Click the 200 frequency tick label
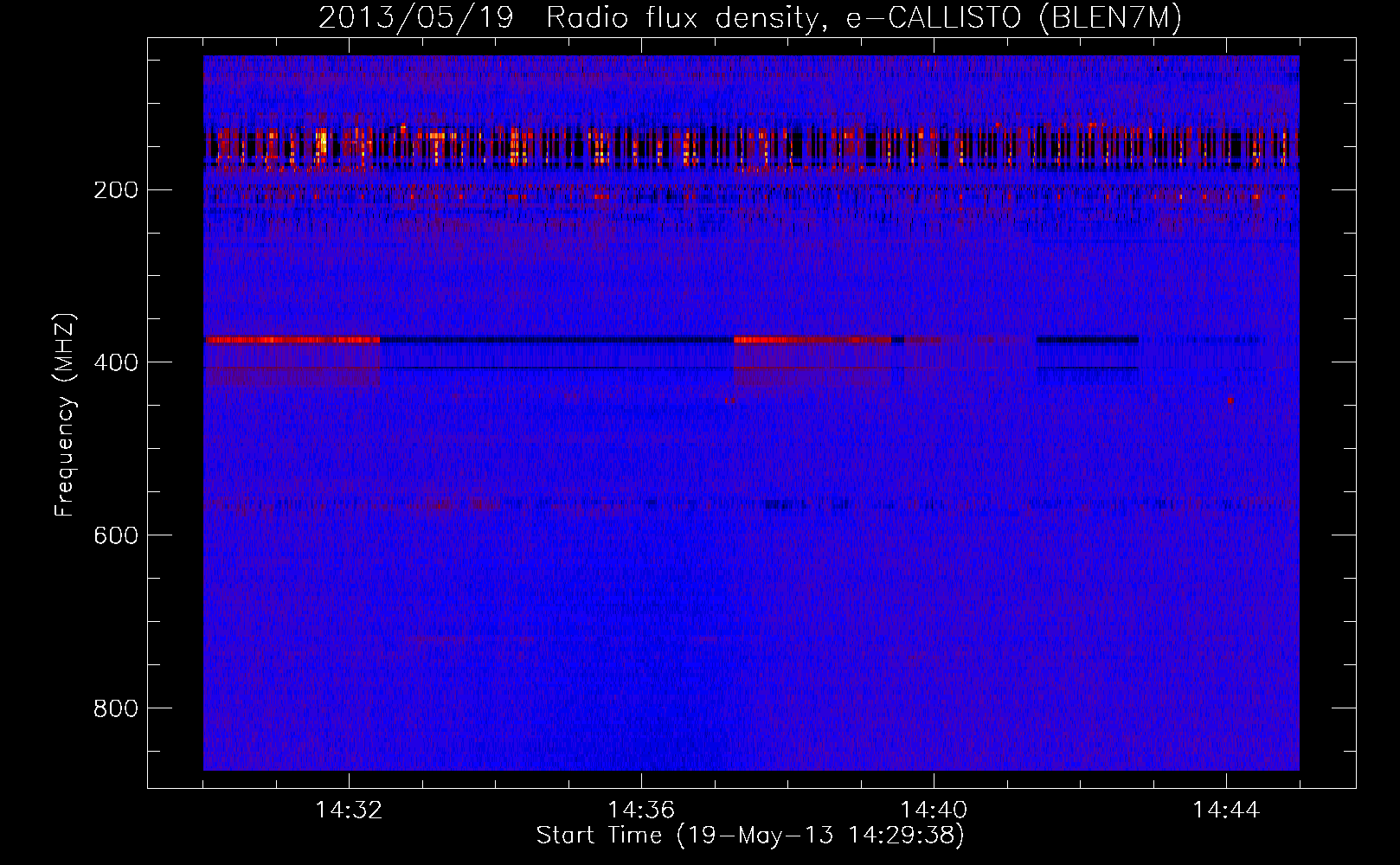The height and width of the screenshot is (865, 1400). pyautogui.click(x=116, y=189)
